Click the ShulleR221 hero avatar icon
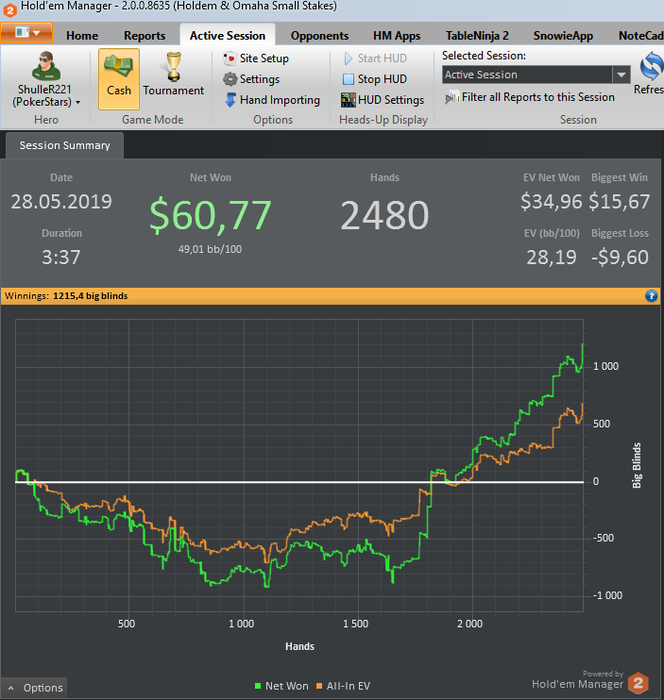The height and width of the screenshot is (700, 664). pos(46,66)
